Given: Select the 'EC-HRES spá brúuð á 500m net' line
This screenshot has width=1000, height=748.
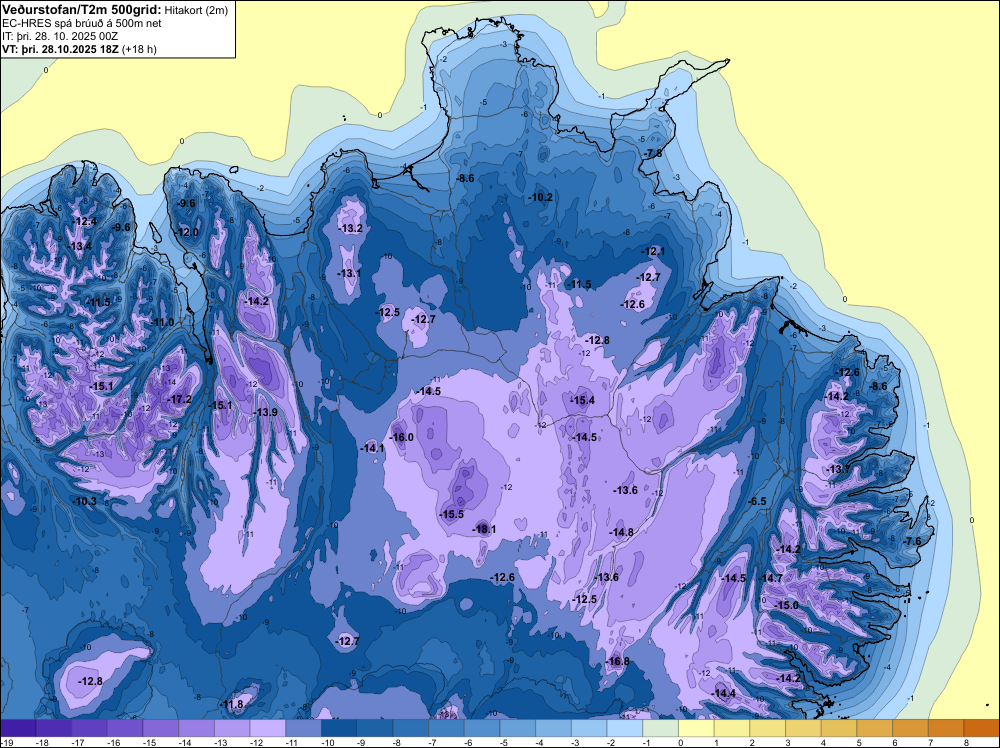Looking at the screenshot, I should point(82,24).
